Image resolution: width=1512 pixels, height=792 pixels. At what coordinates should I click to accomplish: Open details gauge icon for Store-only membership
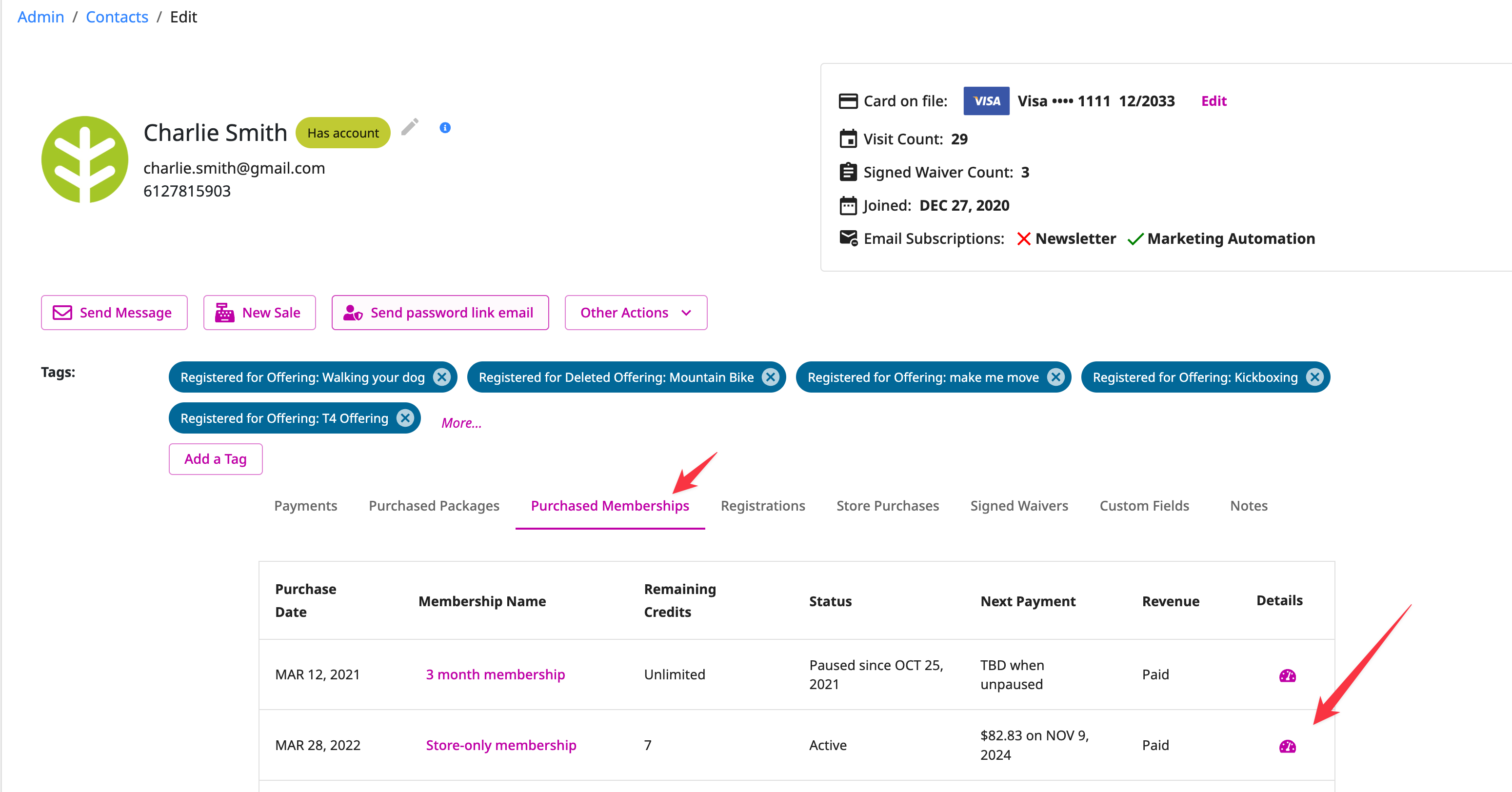[x=1287, y=746]
